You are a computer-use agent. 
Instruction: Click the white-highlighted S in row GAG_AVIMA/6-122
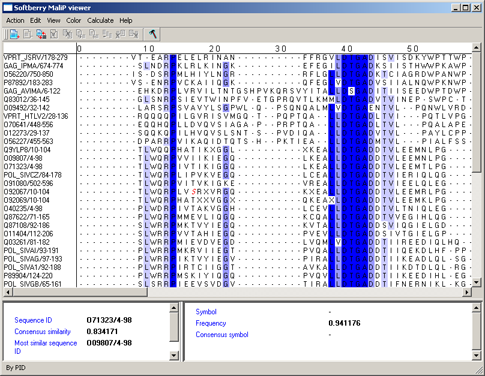point(351,91)
